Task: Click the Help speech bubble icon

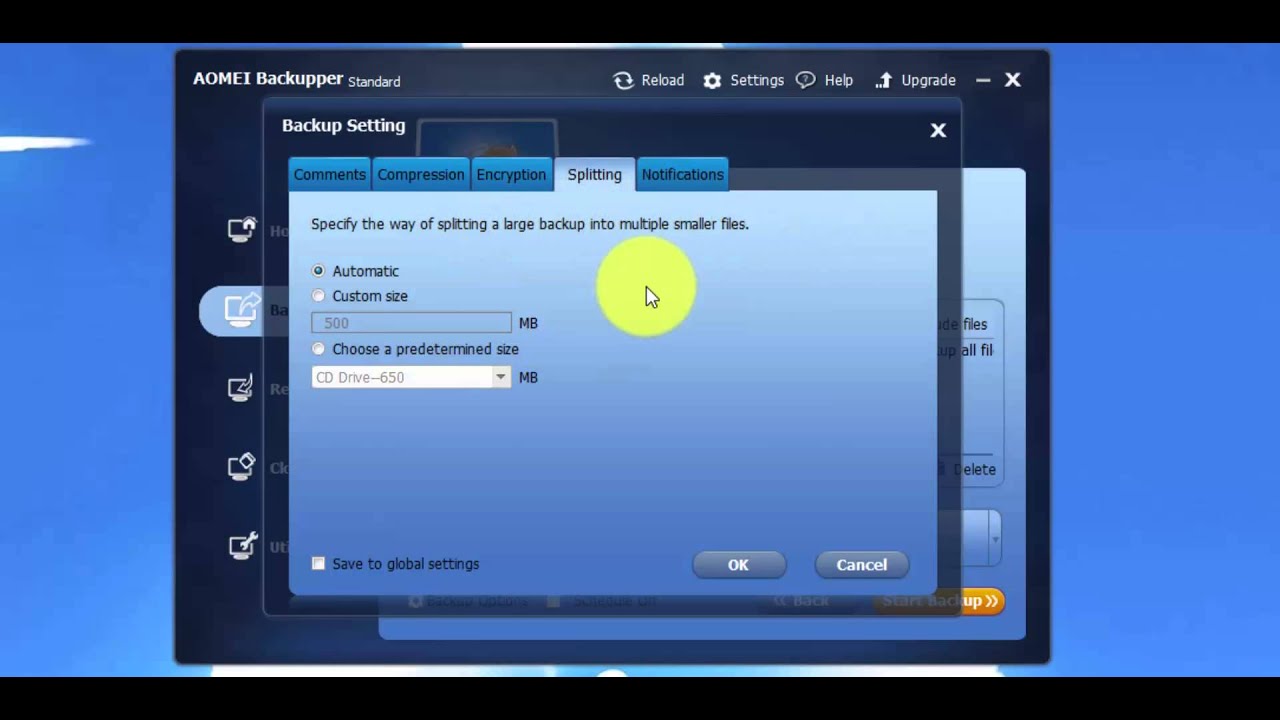Action: (x=806, y=80)
